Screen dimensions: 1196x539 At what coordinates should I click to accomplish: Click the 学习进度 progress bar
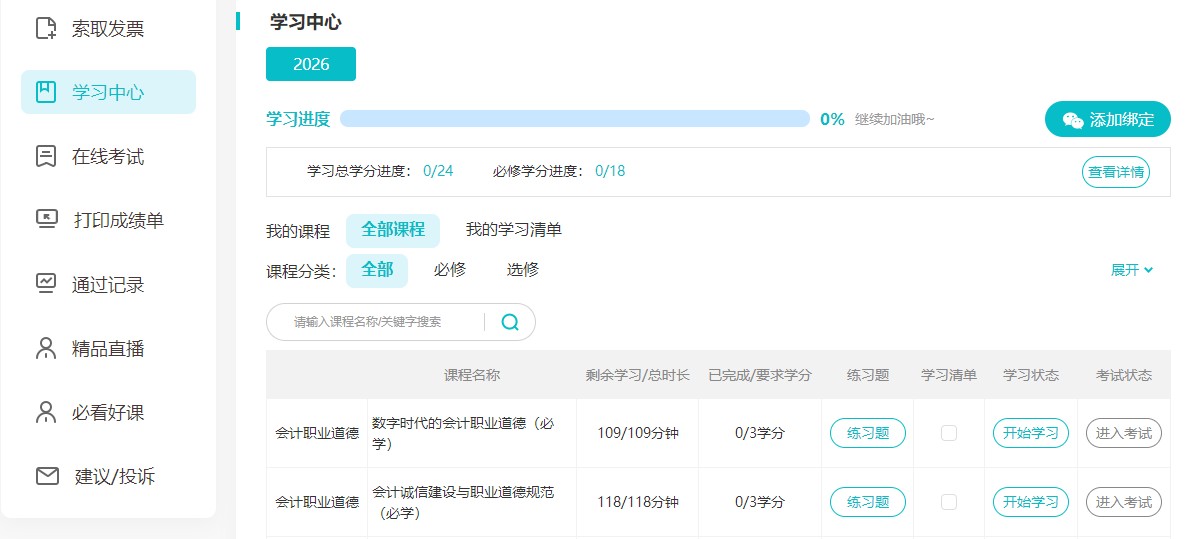pyautogui.click(x=574, y=118)
